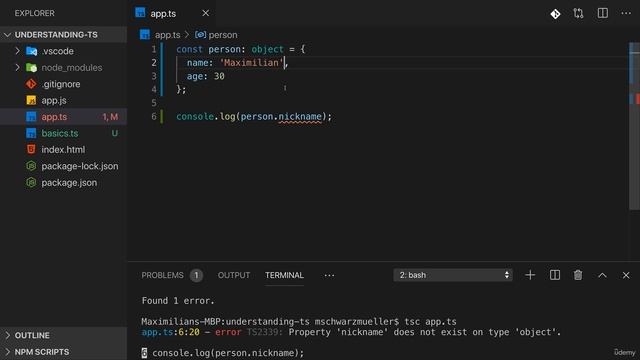Expand the .vscode folder
Image resolution: width=640 pixels, height=360 pixels.
17,51
